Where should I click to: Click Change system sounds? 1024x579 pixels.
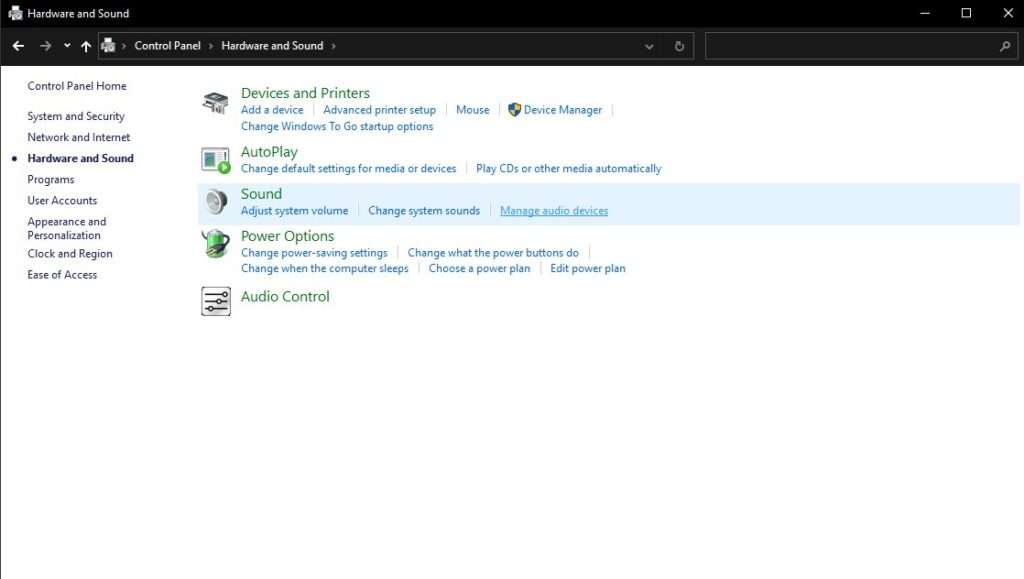(x=424, y=211)
